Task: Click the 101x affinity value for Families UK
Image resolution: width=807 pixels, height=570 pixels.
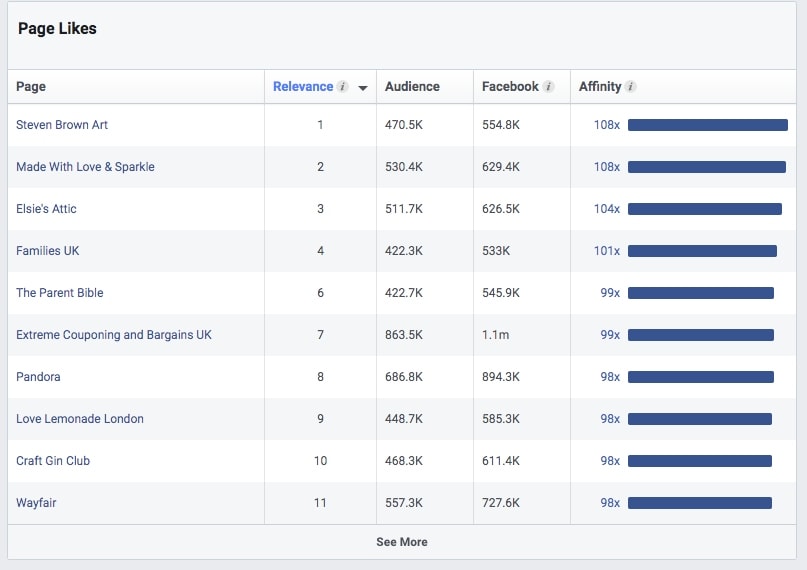Action: (x=606, y=251)
